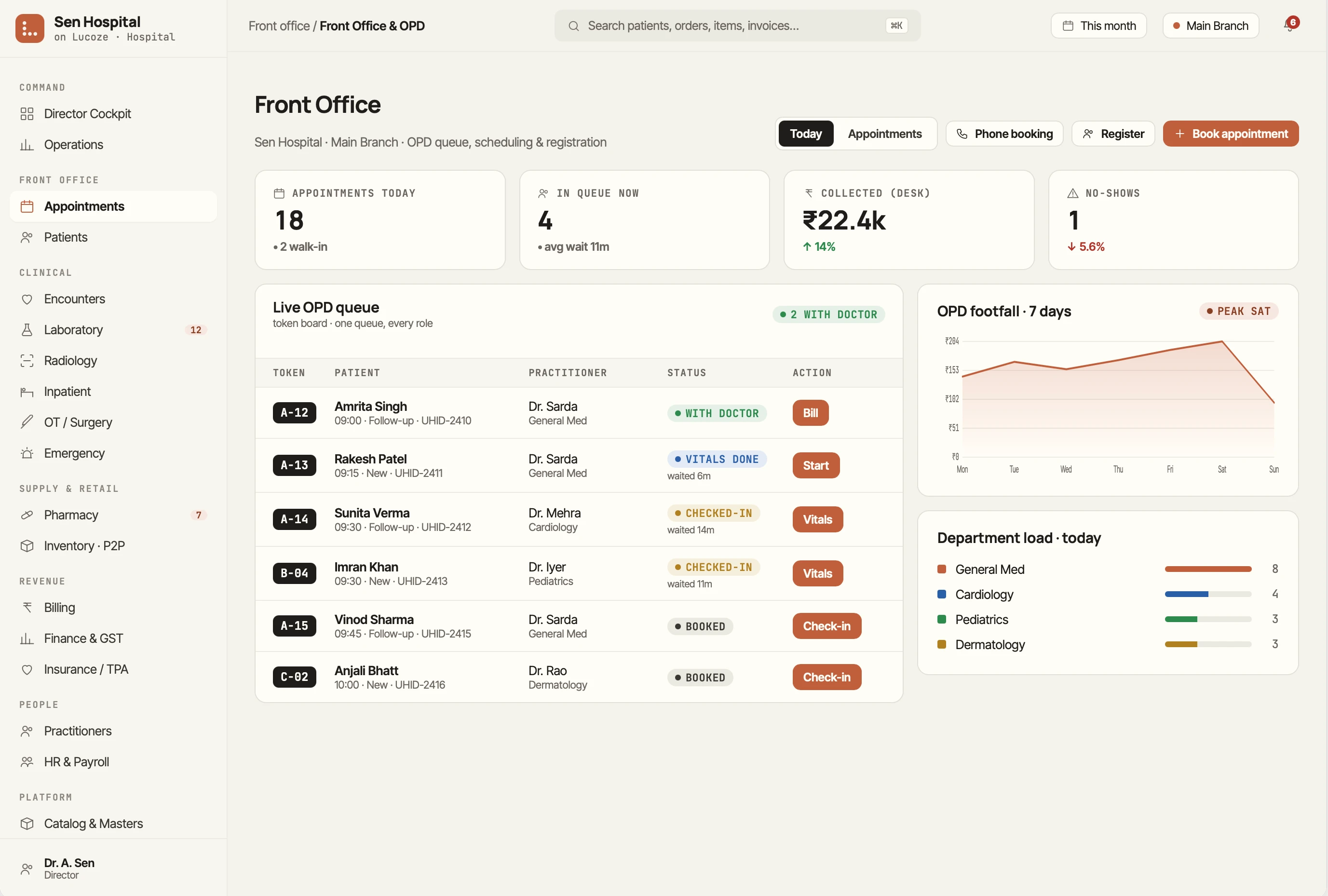Click Dermatology yellow color swatch

942,645
